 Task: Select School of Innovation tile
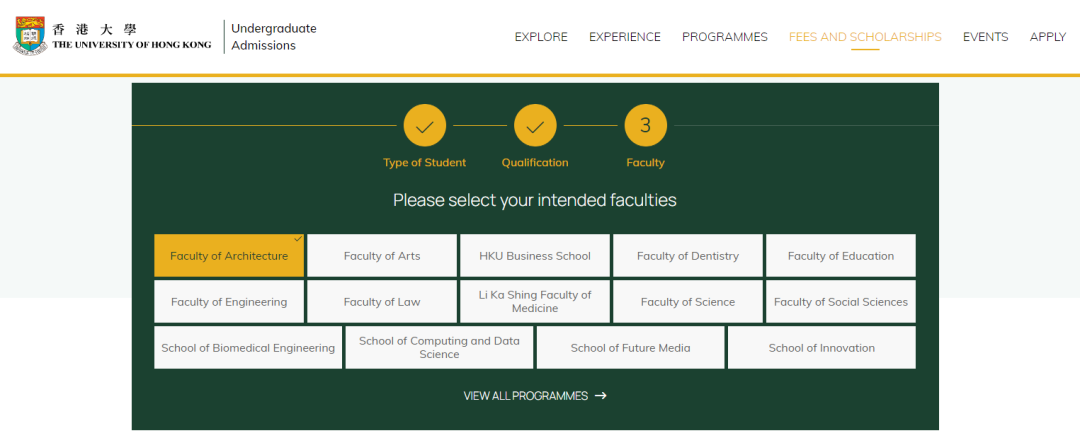(x=822, y=348)
